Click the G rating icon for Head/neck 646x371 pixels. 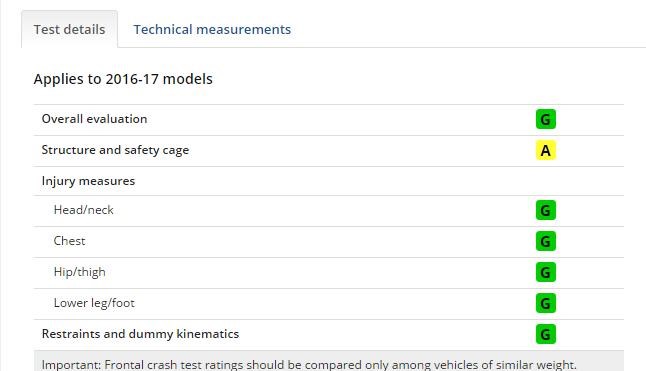point(545,210)
